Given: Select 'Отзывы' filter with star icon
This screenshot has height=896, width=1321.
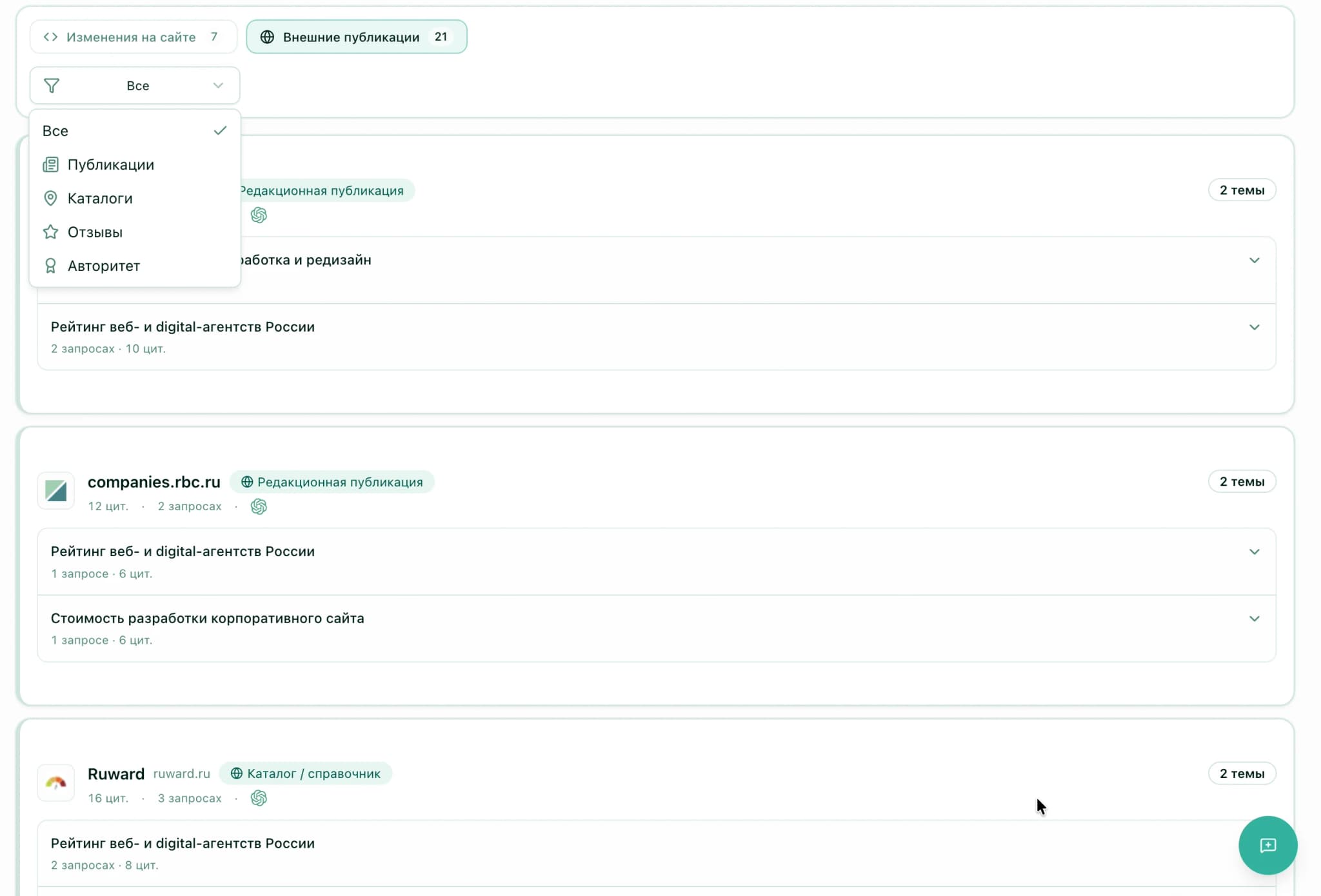Looking at the screenshot, I should 95,232.
